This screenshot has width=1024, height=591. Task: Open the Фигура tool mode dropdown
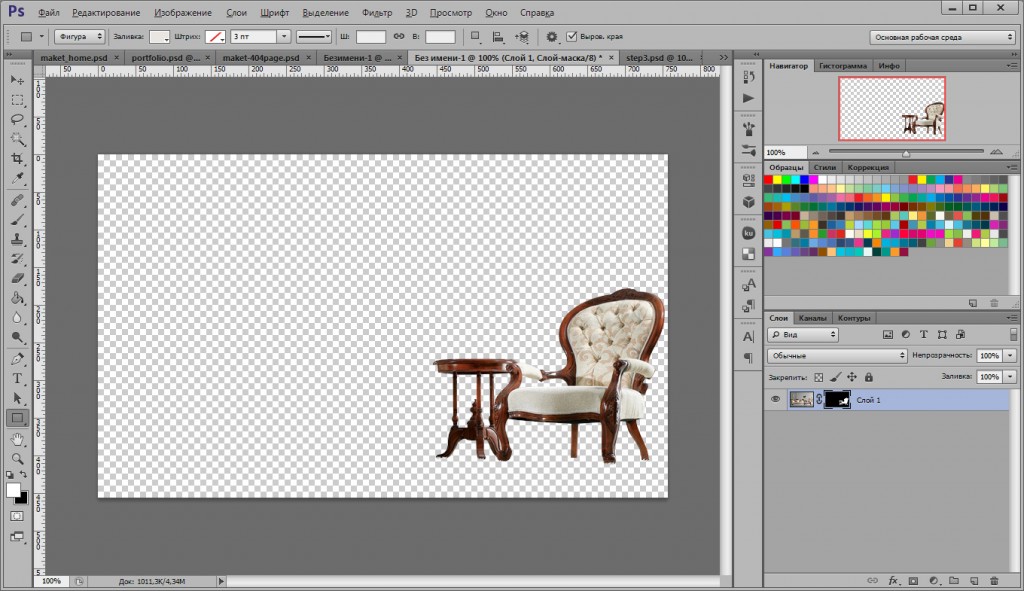point(80,37)
